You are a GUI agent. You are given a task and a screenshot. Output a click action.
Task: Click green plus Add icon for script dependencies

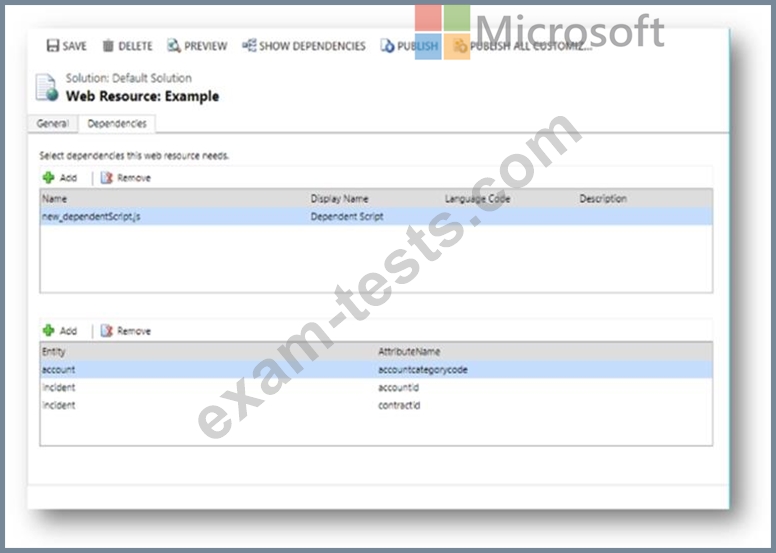coord(48,177)
